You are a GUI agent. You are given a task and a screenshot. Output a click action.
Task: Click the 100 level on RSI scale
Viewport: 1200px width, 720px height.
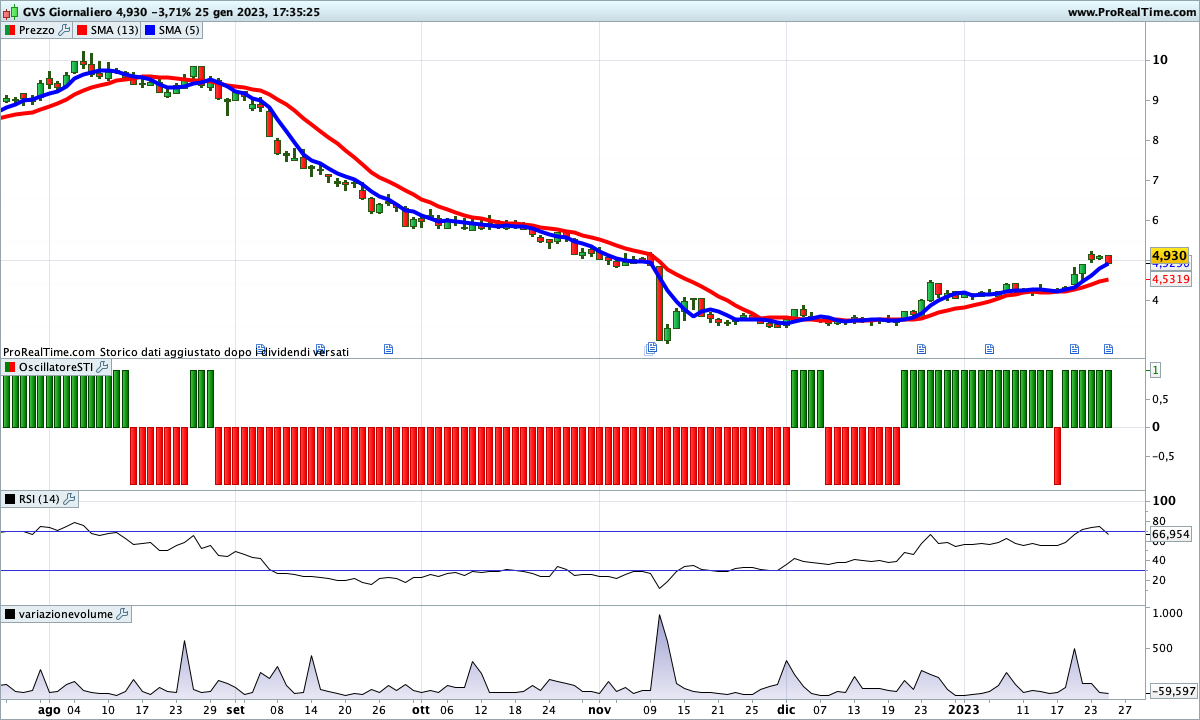pos(1163,501)
